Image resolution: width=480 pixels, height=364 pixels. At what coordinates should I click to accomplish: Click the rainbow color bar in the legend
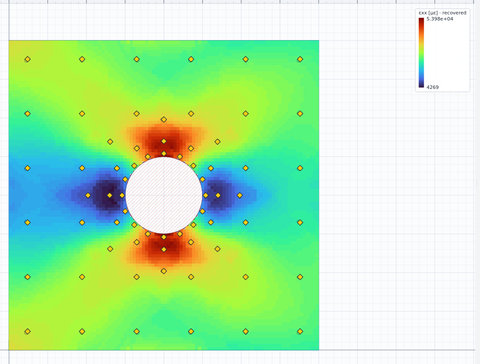point(421,53)
